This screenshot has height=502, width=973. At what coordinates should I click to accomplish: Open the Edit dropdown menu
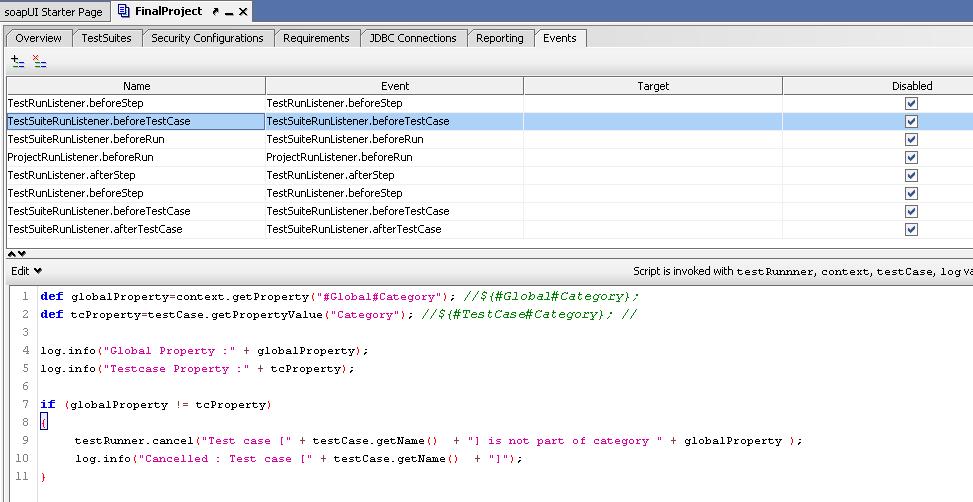[27, 271]
